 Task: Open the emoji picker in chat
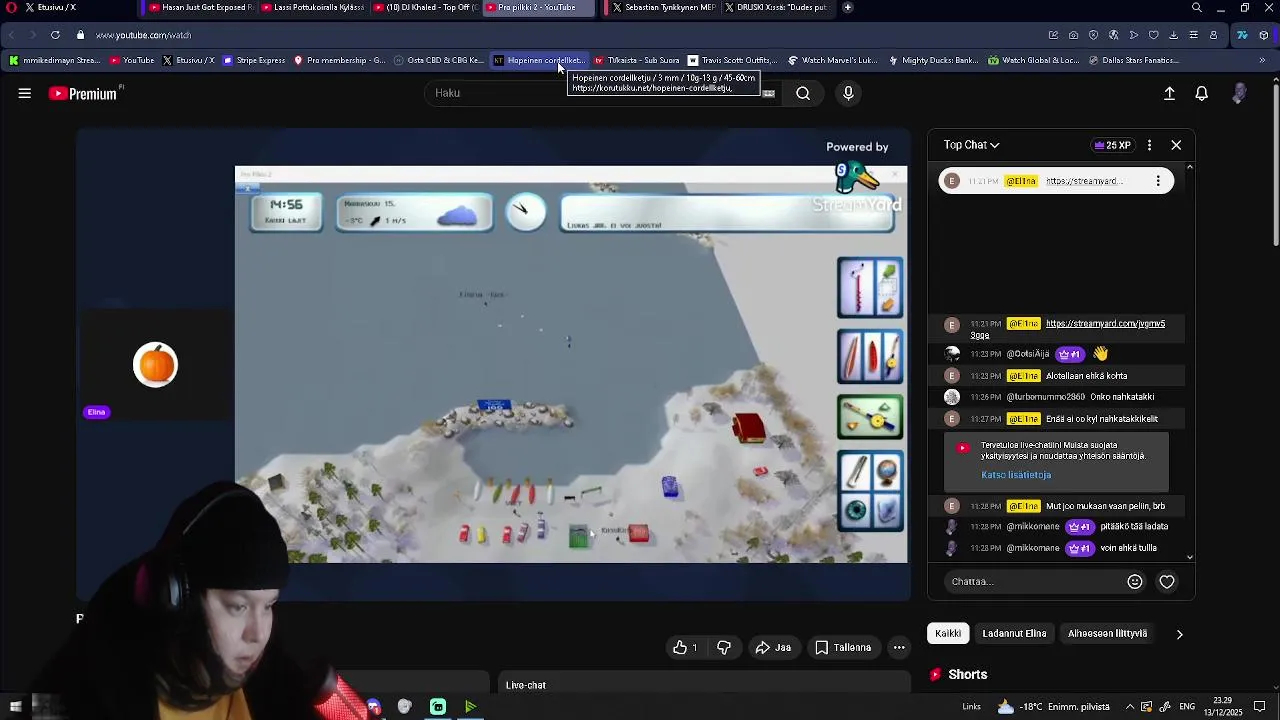tap(1134, 581)
